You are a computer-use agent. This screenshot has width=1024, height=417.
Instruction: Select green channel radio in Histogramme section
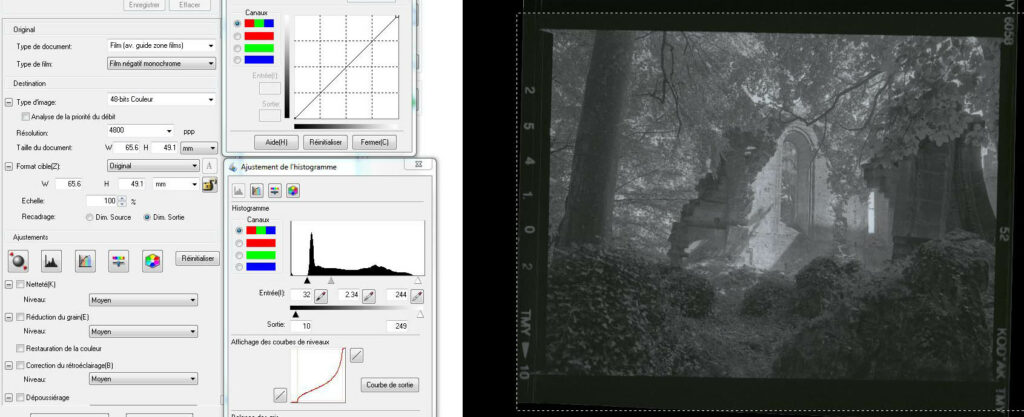239,255
